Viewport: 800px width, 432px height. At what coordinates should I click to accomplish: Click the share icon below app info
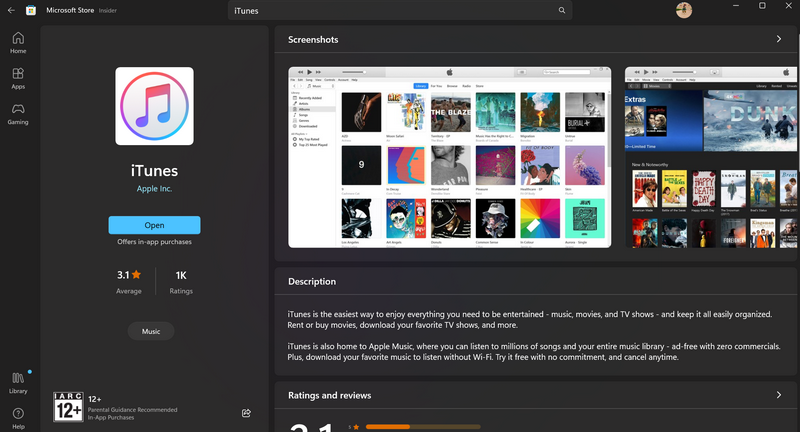pyautogui.click(x=246, y=412)
